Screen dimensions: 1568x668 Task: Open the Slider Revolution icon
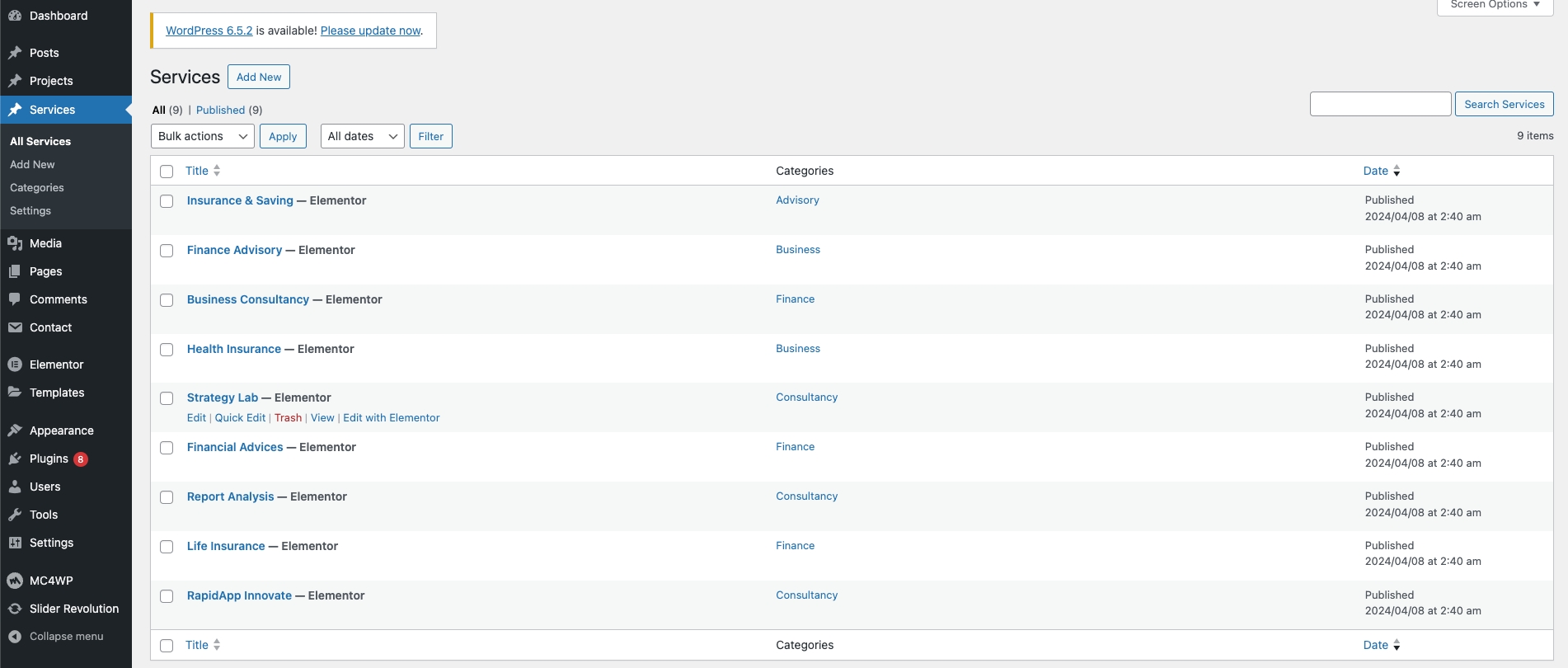point(15,609)
